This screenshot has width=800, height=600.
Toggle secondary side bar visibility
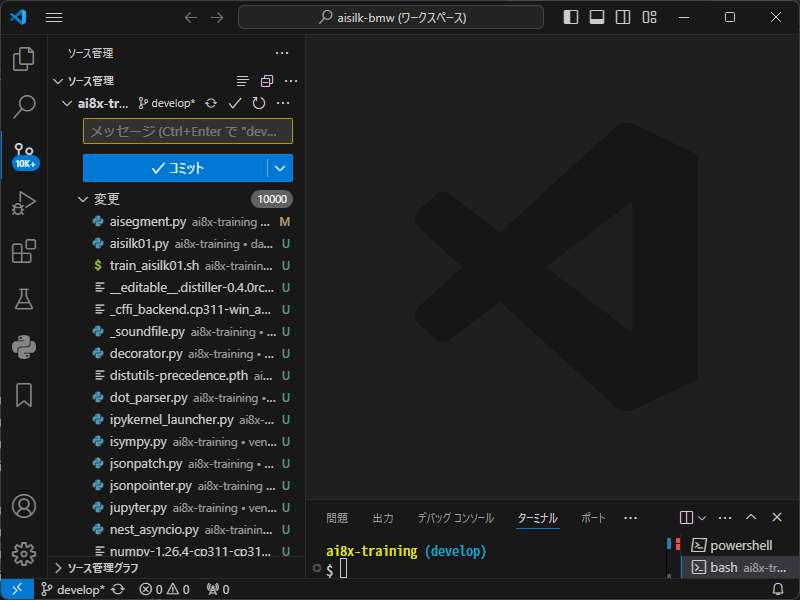[x=622, y=17]
